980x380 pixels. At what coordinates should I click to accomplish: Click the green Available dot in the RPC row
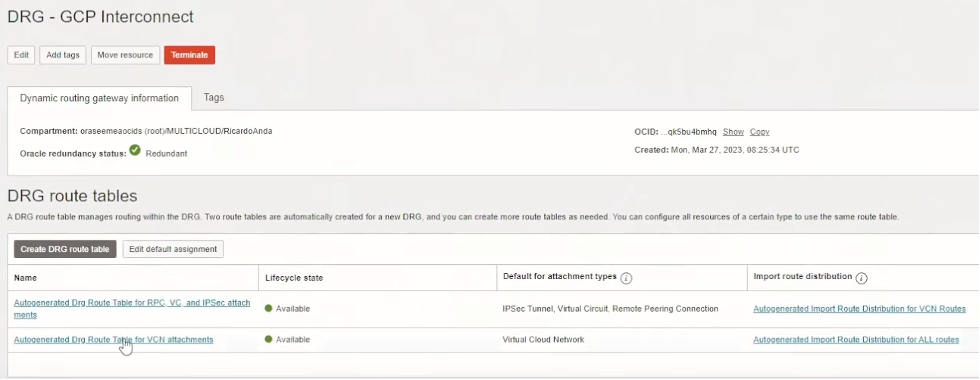(269, 309)
